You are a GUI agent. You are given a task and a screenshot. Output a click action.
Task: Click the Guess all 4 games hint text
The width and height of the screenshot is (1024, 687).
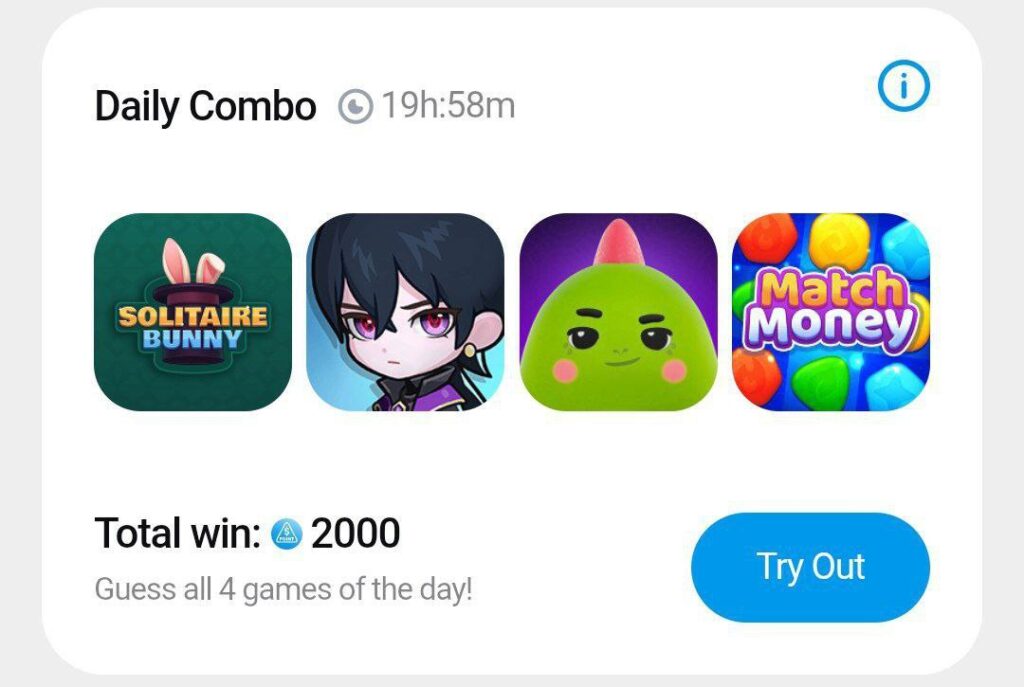pos(283,590)
